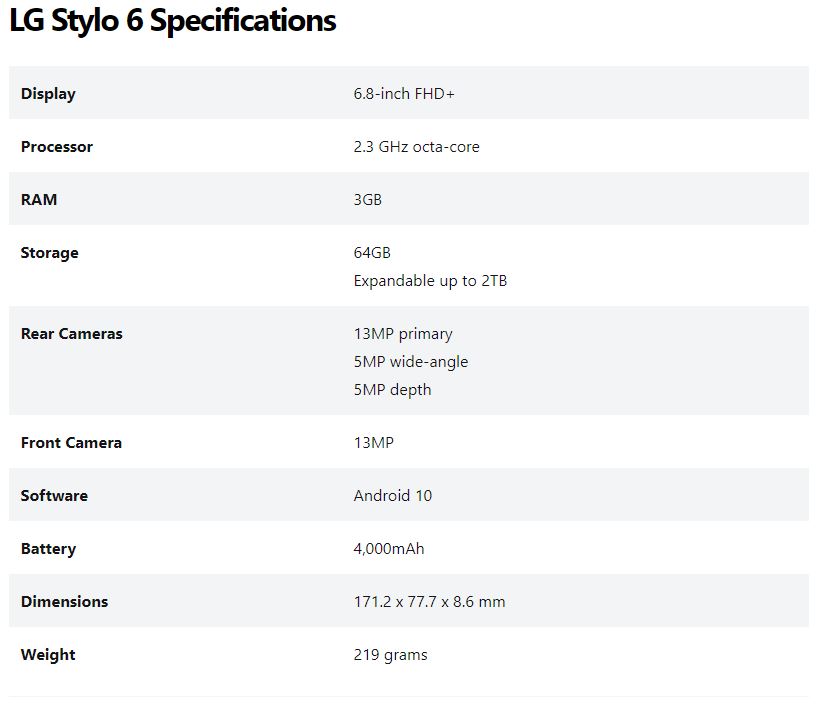
Task: Click the Weight label
Action: (x=48, y=655)
